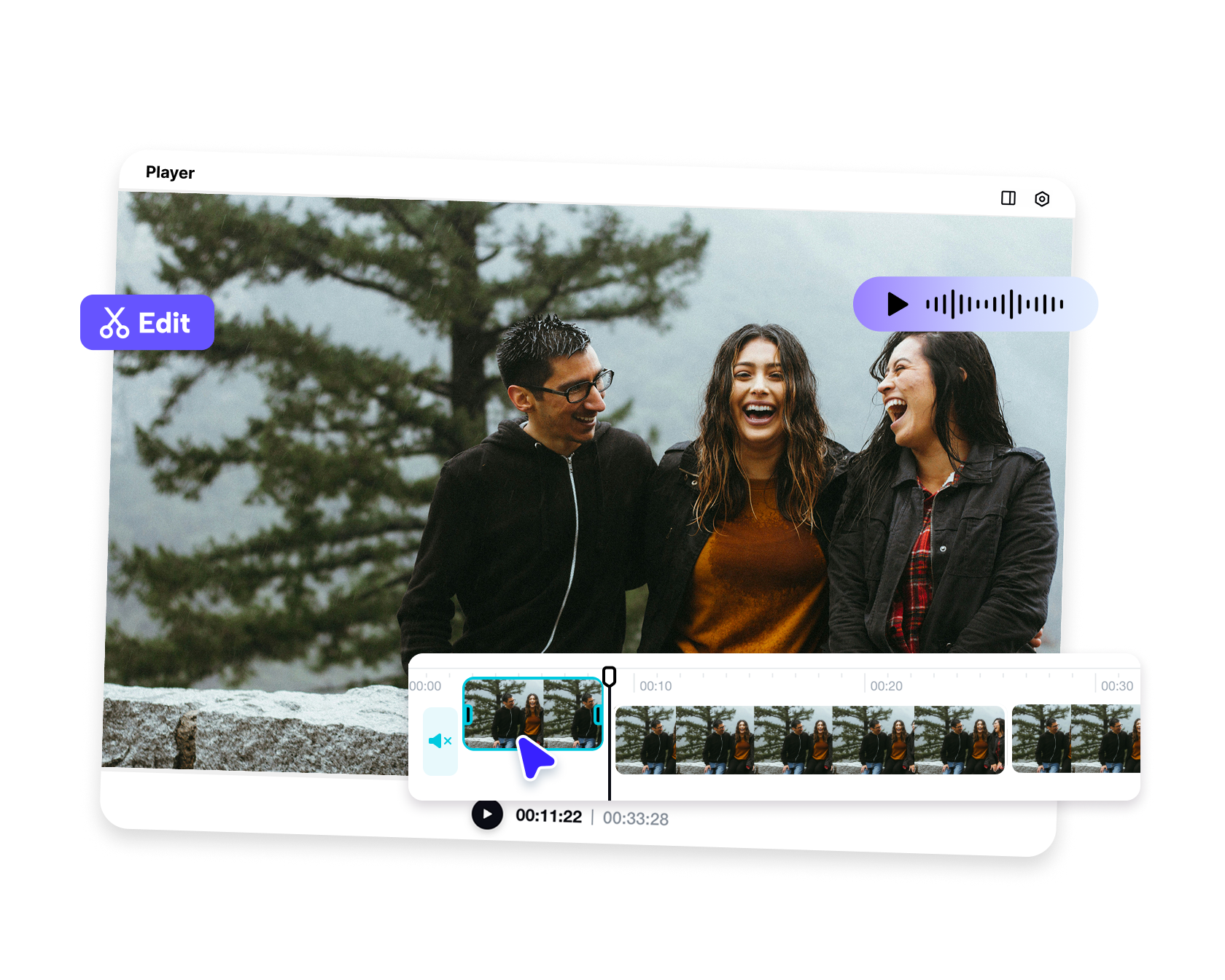Click the playhead marker on the timeline

(610, 676)
